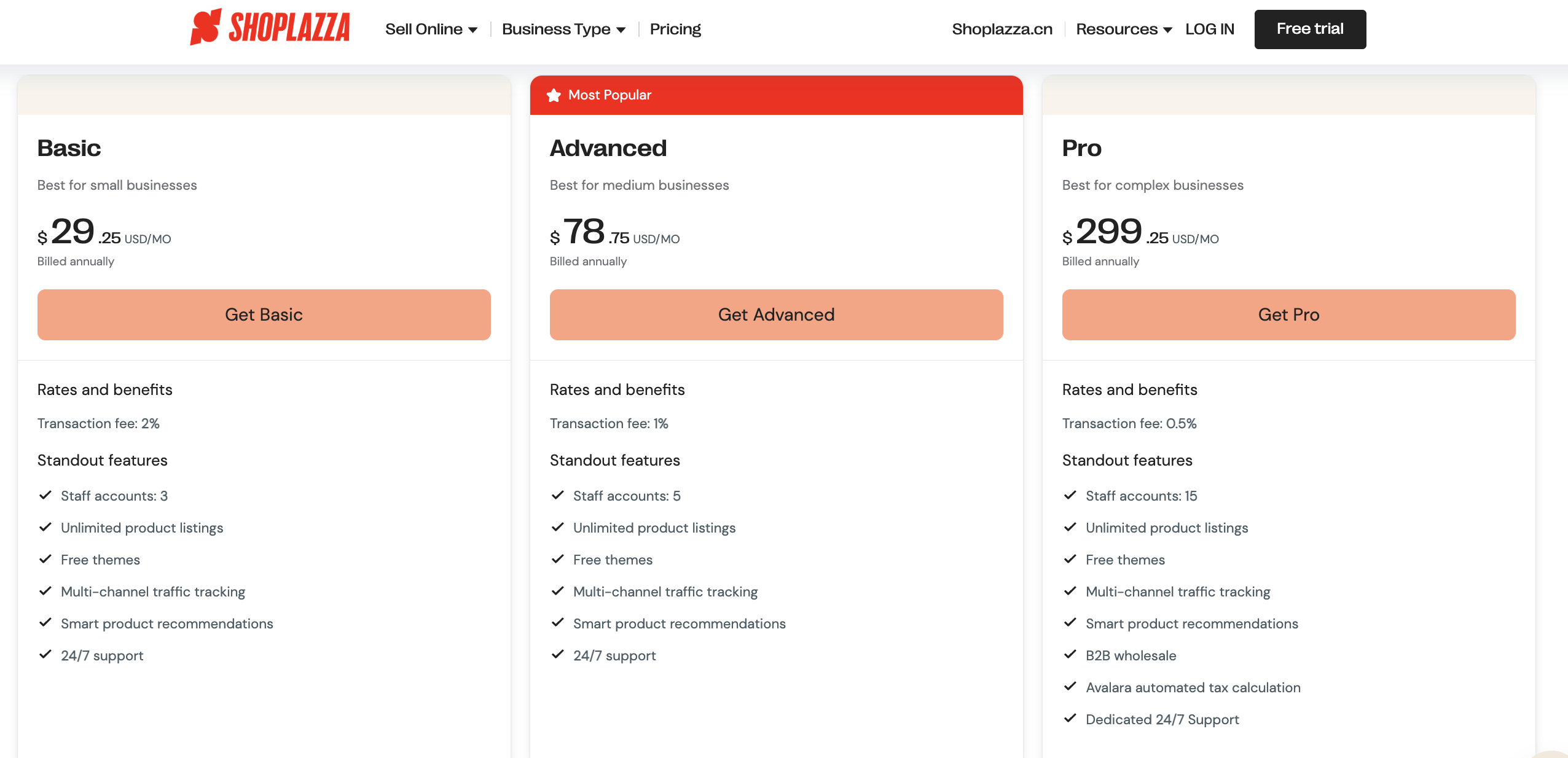The height and width of the screenshot is (758, 1568).
Task: Click checkmark beside Pro Staff accounts: 15
Action: (x=1070, y=495)
